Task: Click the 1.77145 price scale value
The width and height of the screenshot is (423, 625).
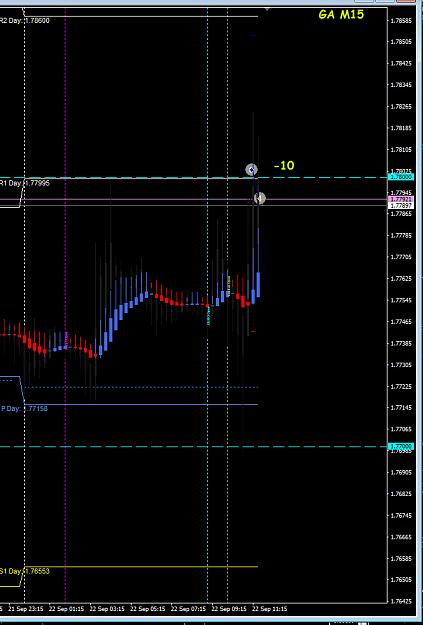Action: coord(401,408)
